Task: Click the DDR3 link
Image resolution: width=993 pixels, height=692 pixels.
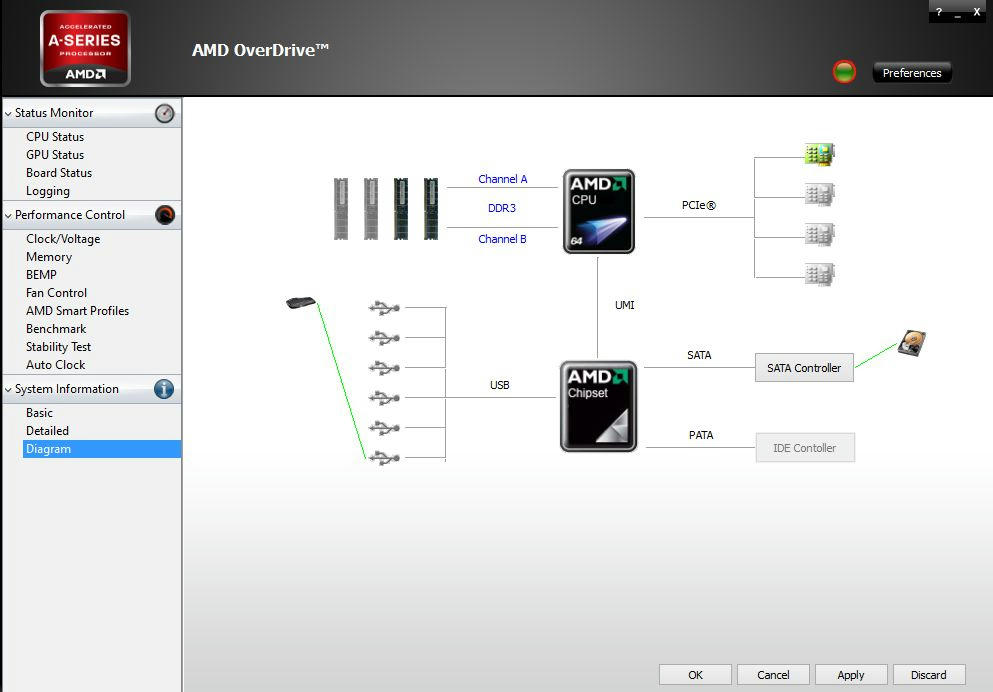Action: pyautogui.click(x=502, y=208)
